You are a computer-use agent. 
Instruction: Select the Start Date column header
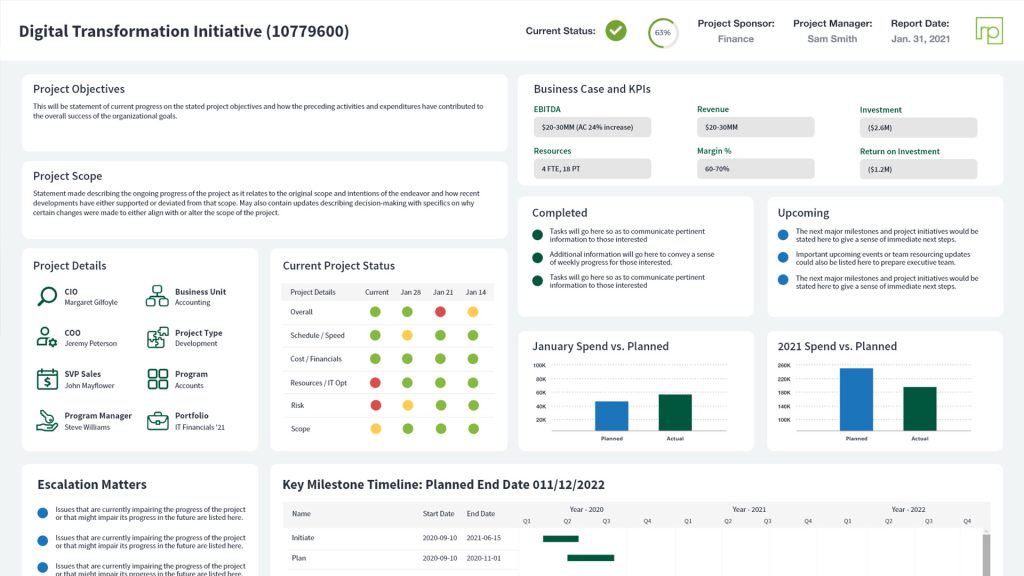point(438,514)
